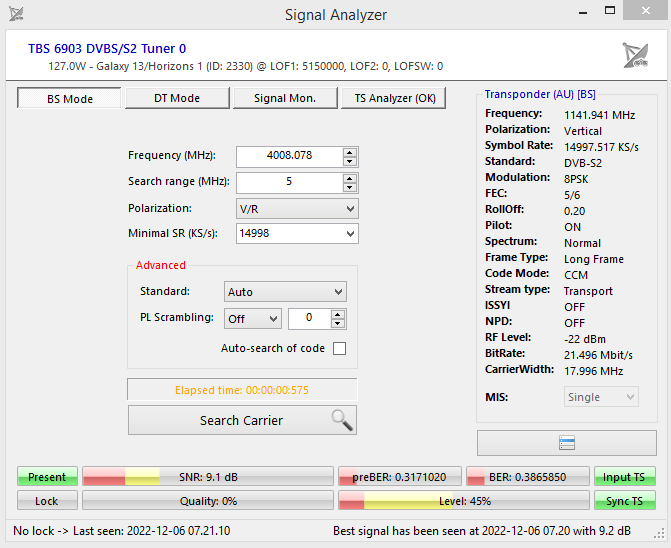Maximize the Signal Analyzer window

[610, 11]
